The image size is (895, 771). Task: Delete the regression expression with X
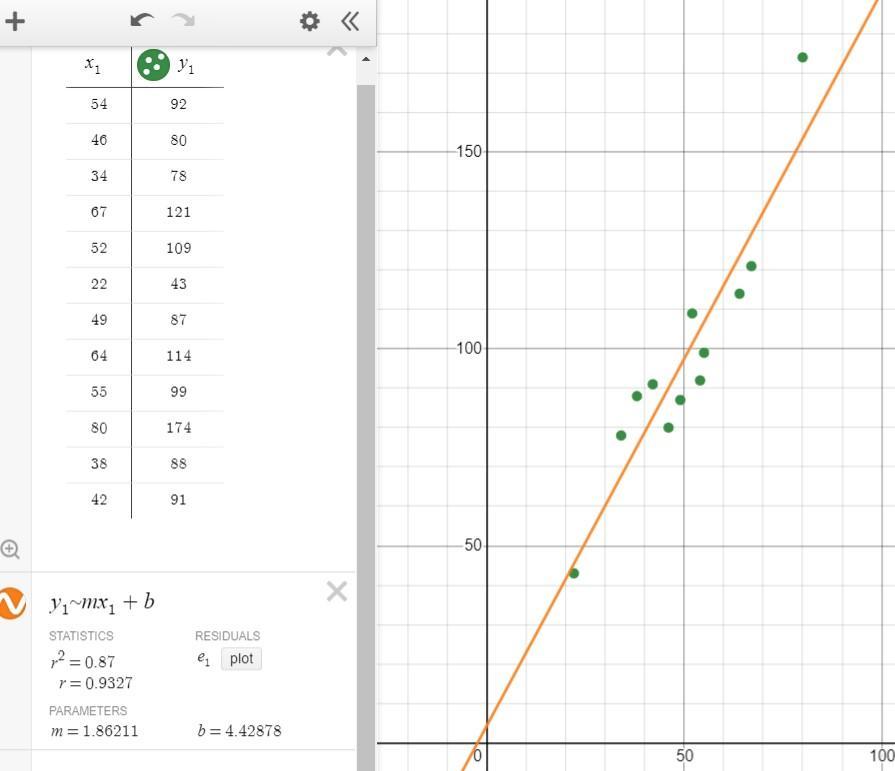click(x=337, y=592)
